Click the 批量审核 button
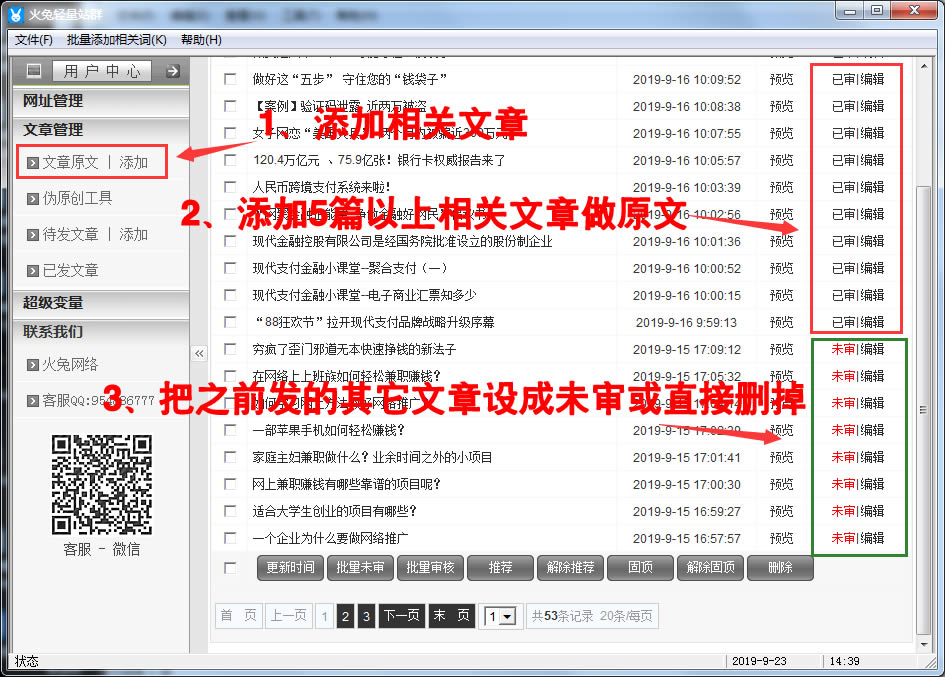 430,568
